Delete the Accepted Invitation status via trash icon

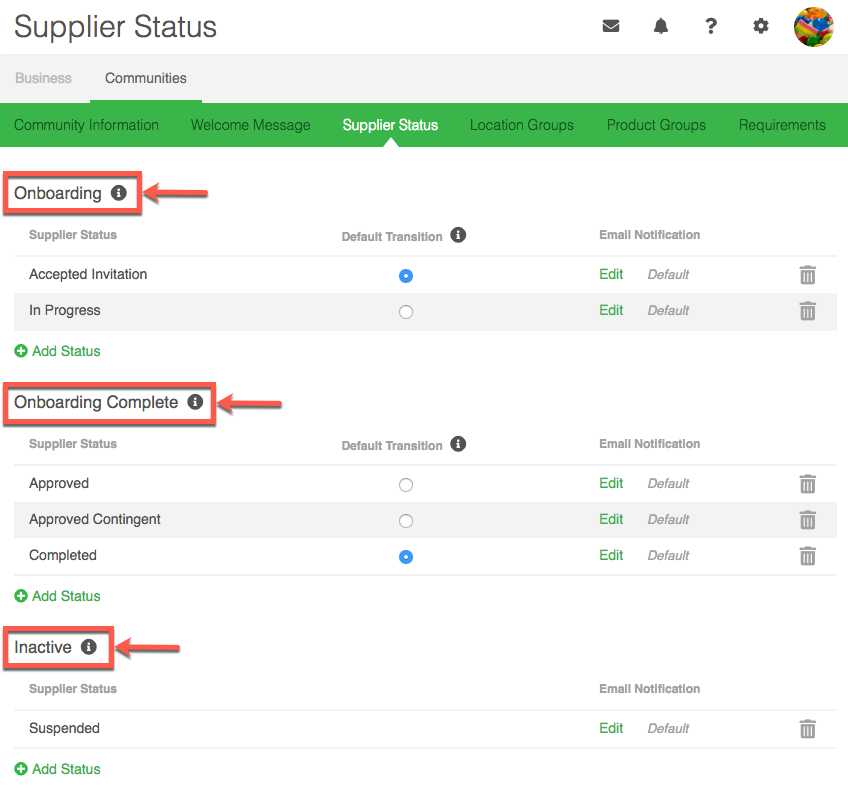[x=808, y=275]
